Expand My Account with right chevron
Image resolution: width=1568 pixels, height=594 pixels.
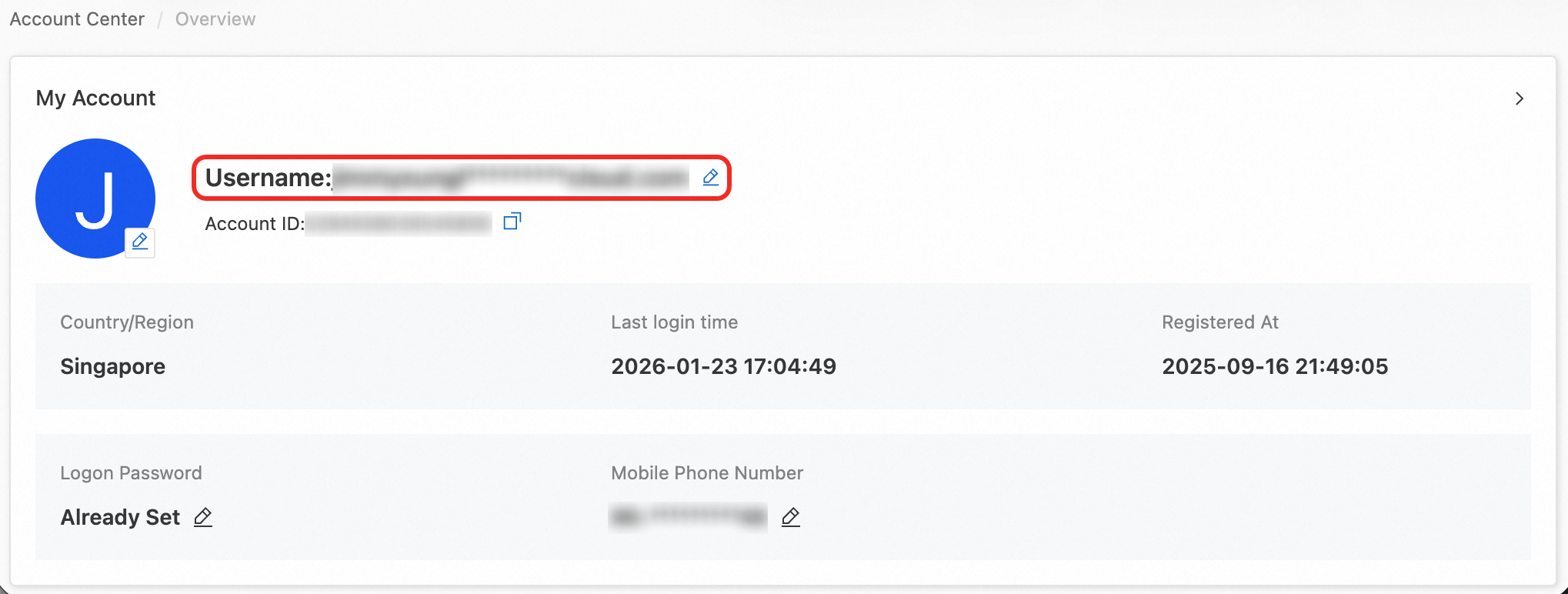point(1519,98)
